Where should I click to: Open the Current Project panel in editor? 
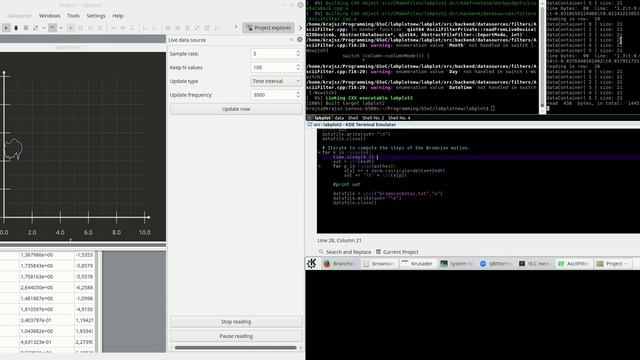coord(397,252)
